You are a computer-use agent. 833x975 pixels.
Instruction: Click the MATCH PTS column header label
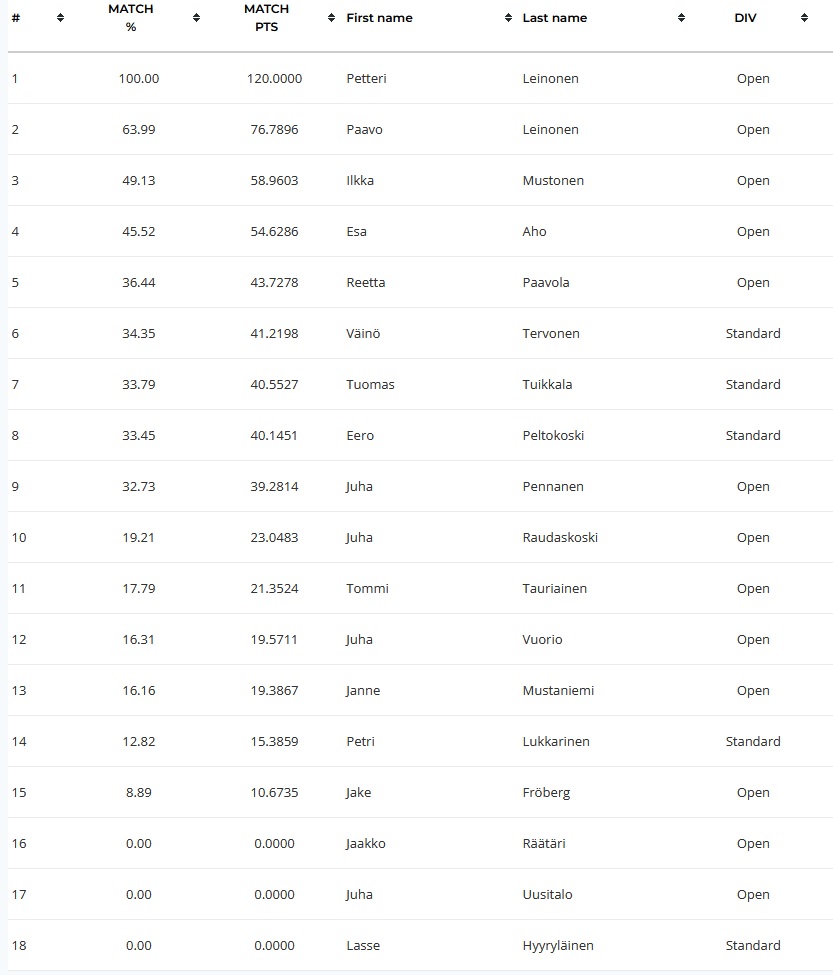pos(266,18)
